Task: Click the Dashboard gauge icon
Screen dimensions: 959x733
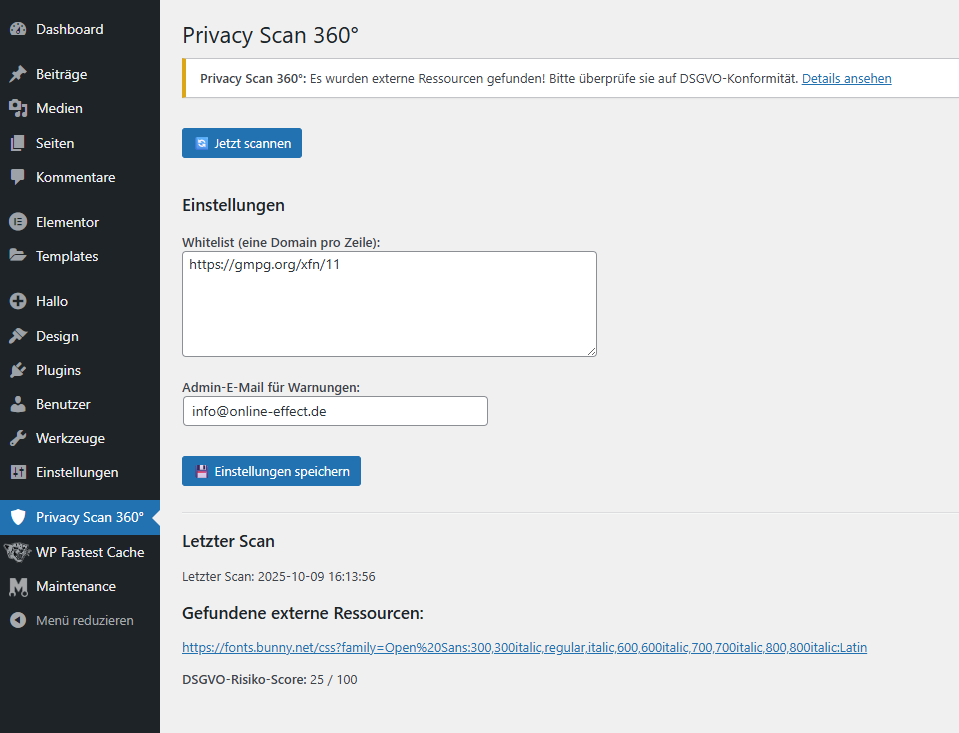Action: (x=17, y=30)
